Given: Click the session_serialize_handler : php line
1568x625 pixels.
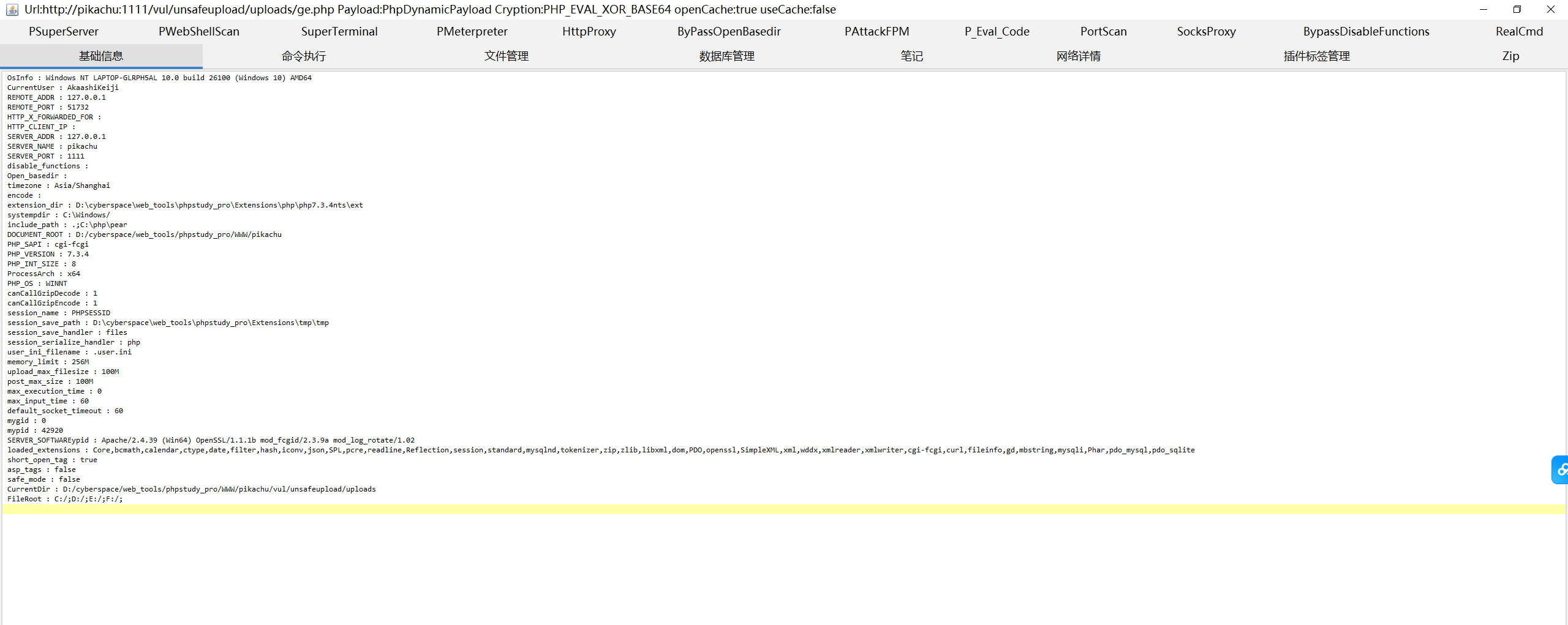Looking at the screenshot, I should point(73,342).
